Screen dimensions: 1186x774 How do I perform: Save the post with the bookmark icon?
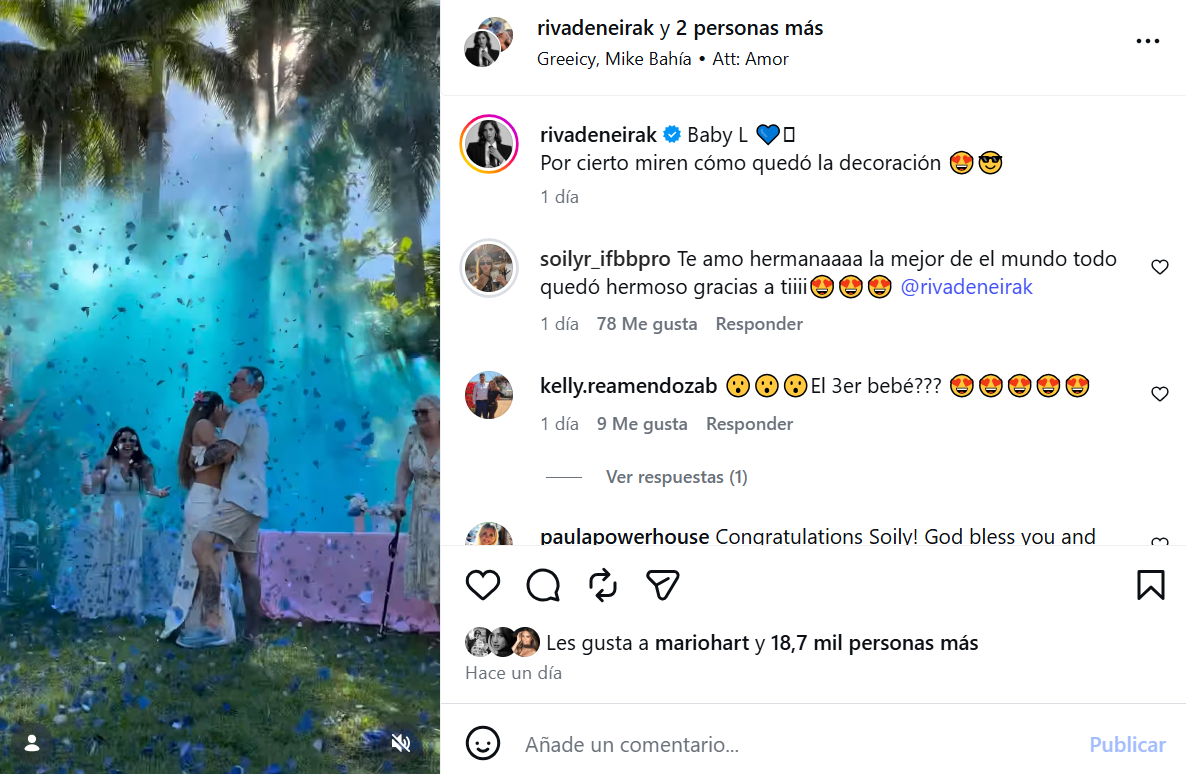pyautogui.click(x=1151, y=586)
